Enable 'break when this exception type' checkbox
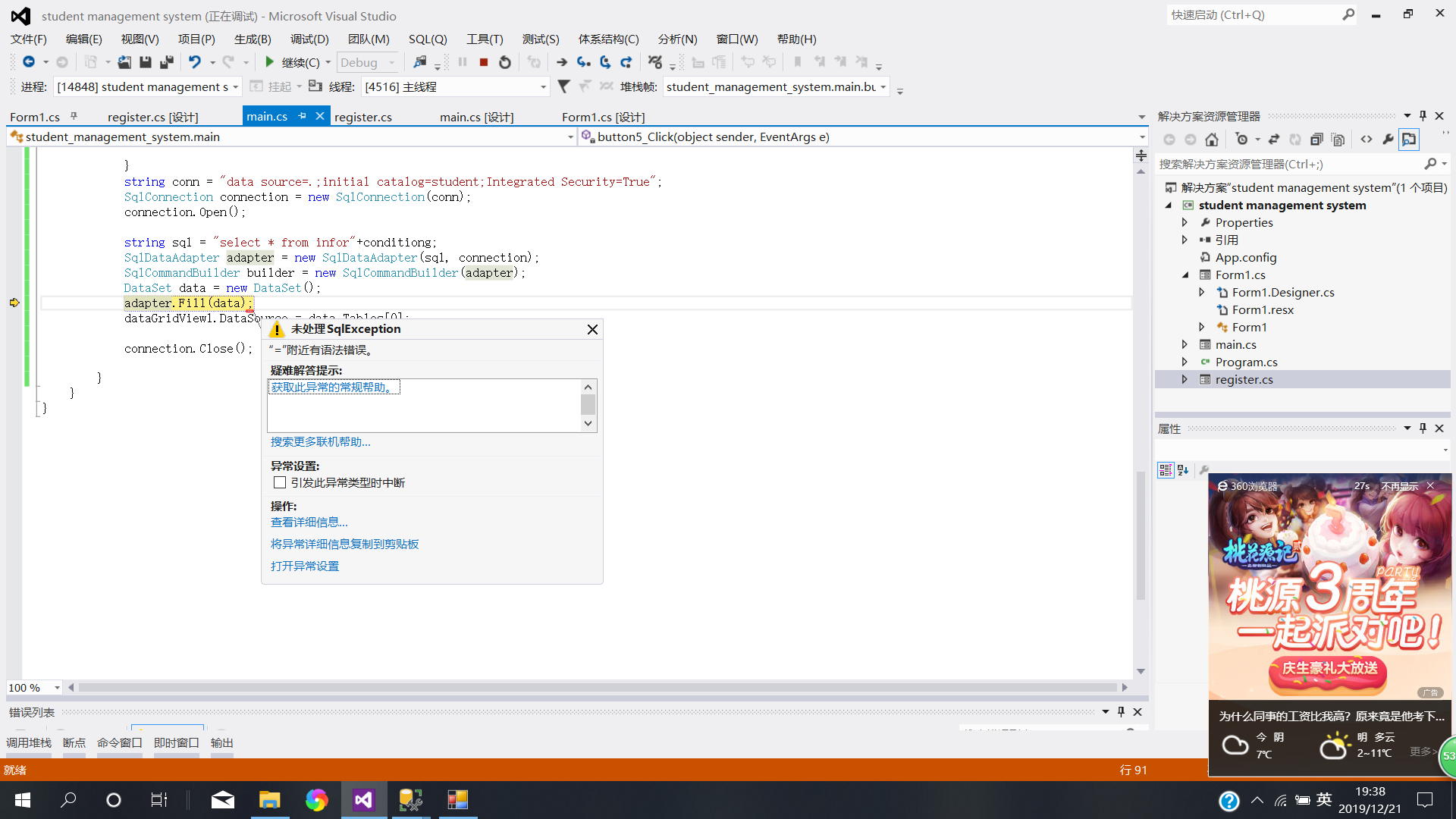The width and height of the screenshot is (1456, 819). click(280, 483)
